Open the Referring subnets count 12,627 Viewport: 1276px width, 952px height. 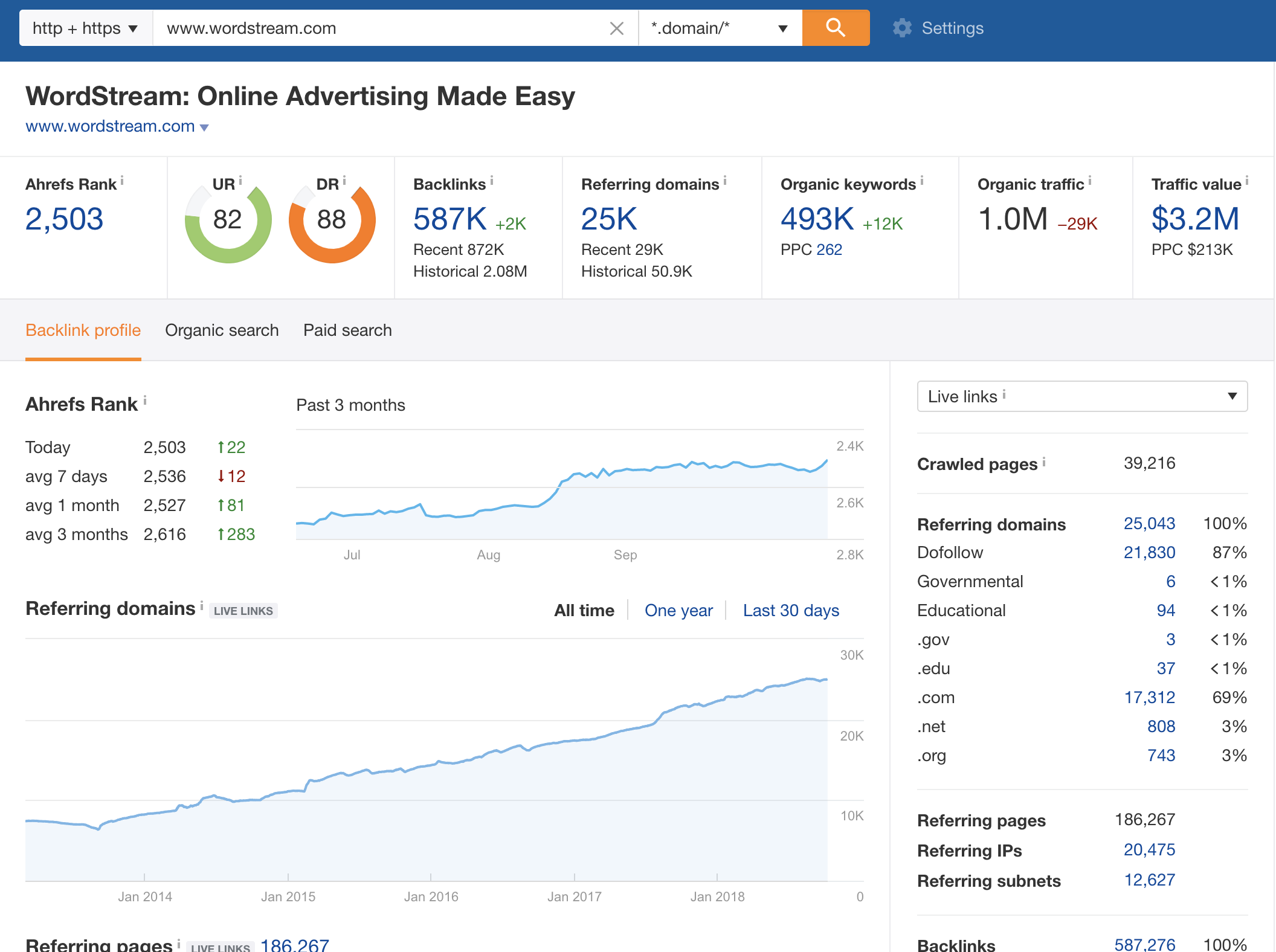1150,880
